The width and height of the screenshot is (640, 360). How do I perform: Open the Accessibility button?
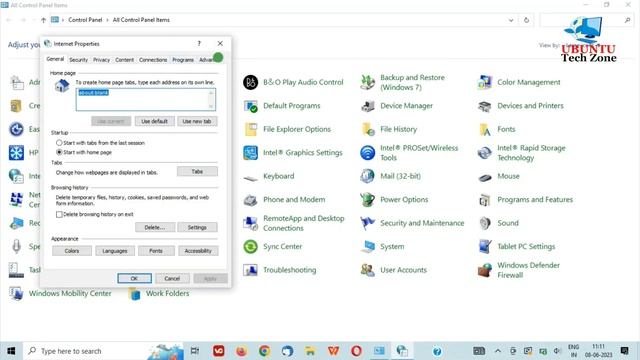198,251
